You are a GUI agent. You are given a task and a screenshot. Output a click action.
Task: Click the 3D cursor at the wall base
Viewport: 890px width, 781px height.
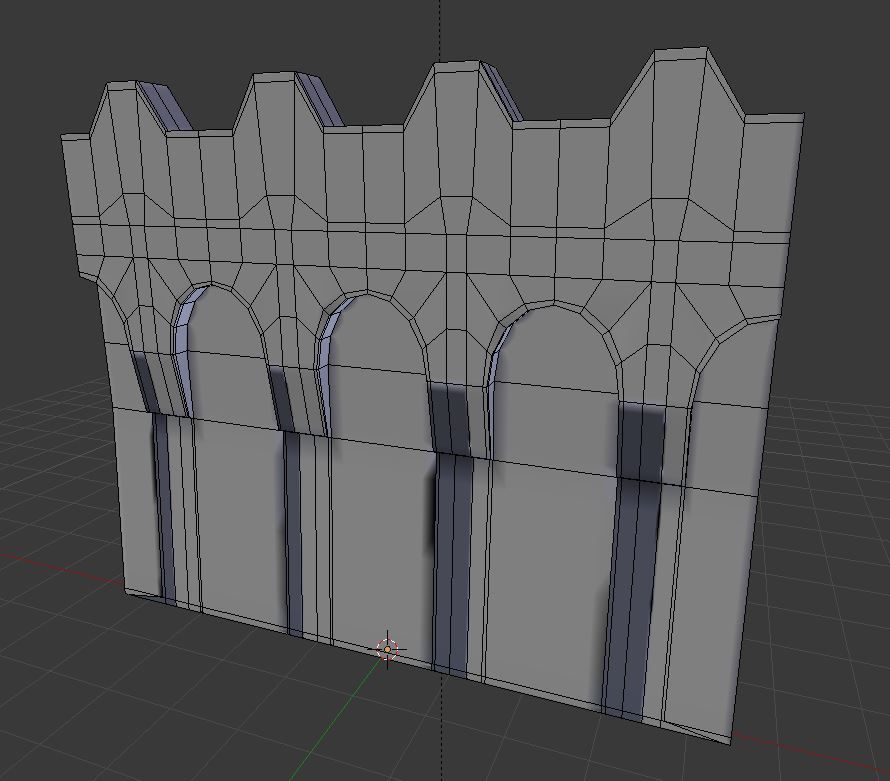tap(388, 649)
